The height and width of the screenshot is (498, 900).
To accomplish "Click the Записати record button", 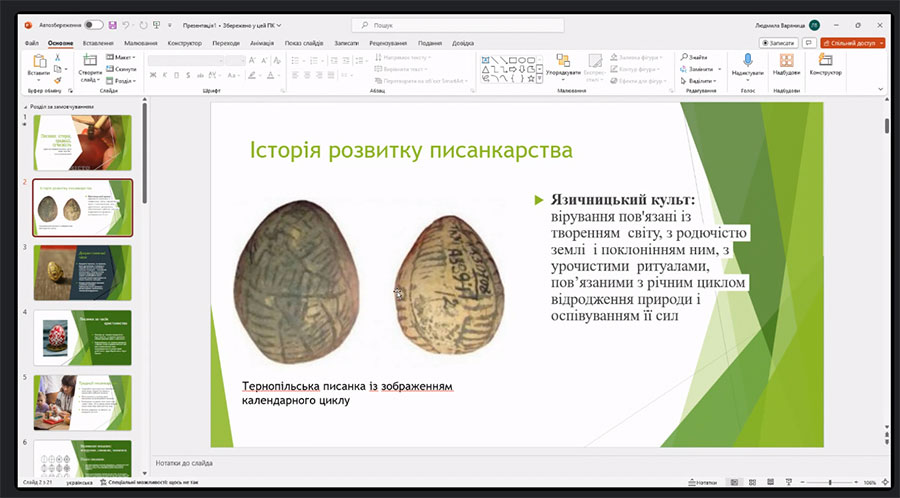I will point(779,43).
